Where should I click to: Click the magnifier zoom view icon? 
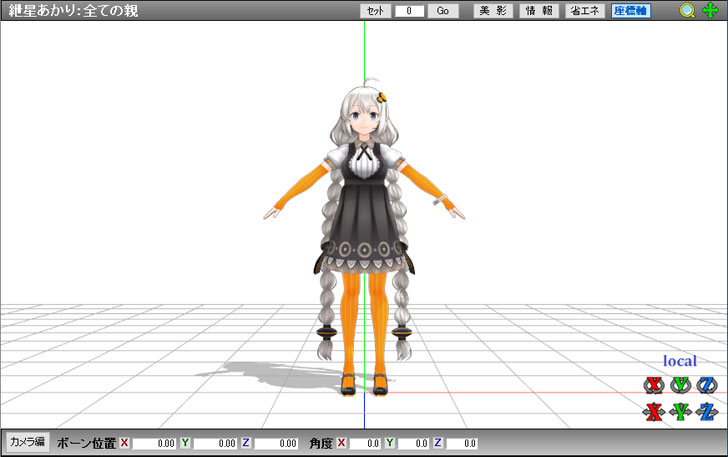[x=687, y=11]
